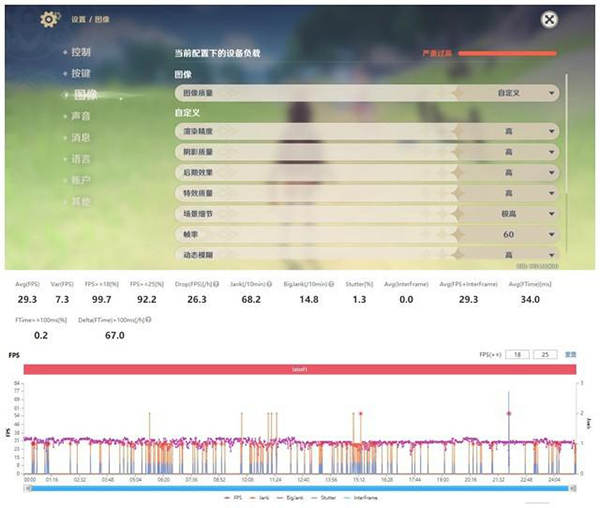
Task: Switch to the 消息 settings tab
Action: [81, 137]
